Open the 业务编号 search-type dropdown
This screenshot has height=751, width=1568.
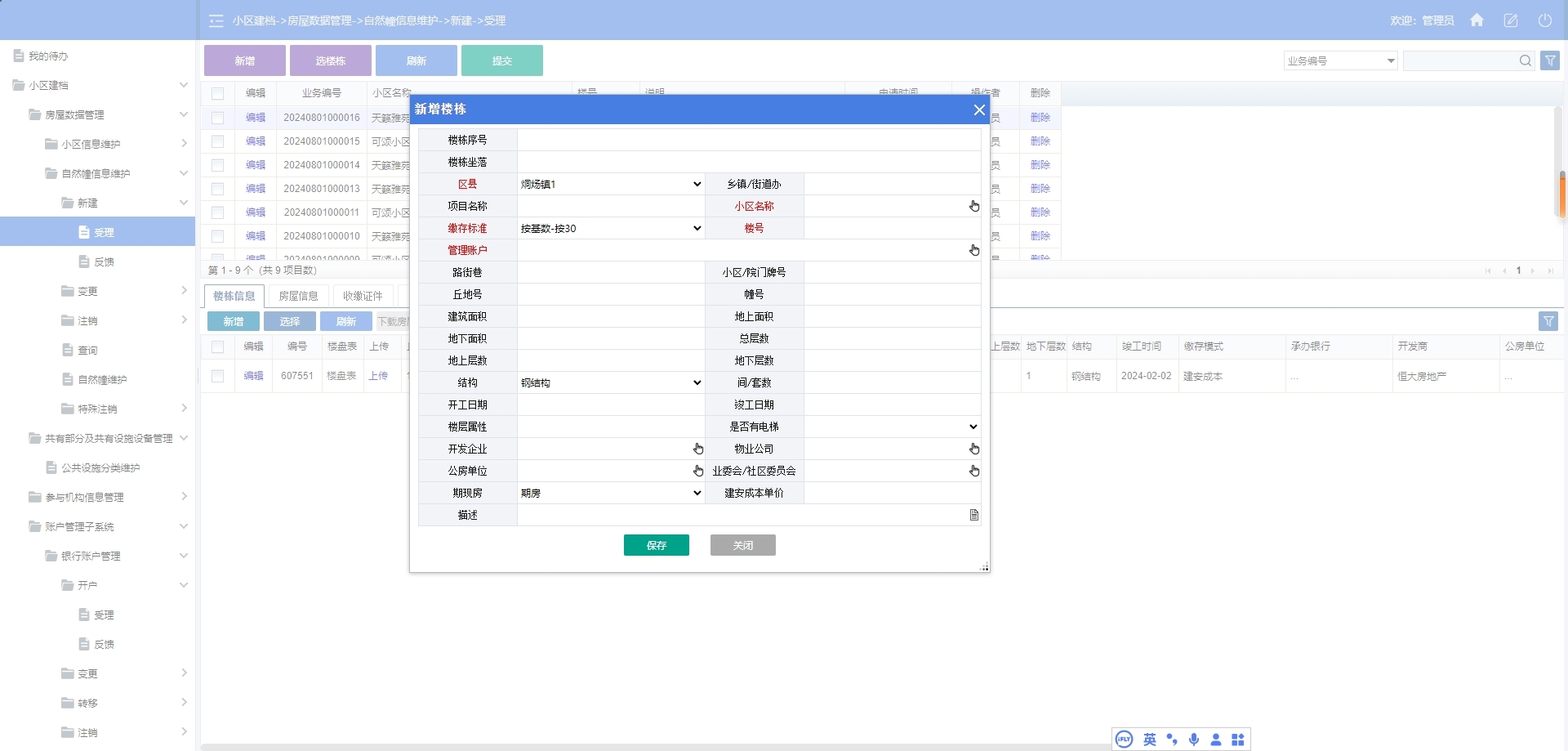click(1341, 60)
